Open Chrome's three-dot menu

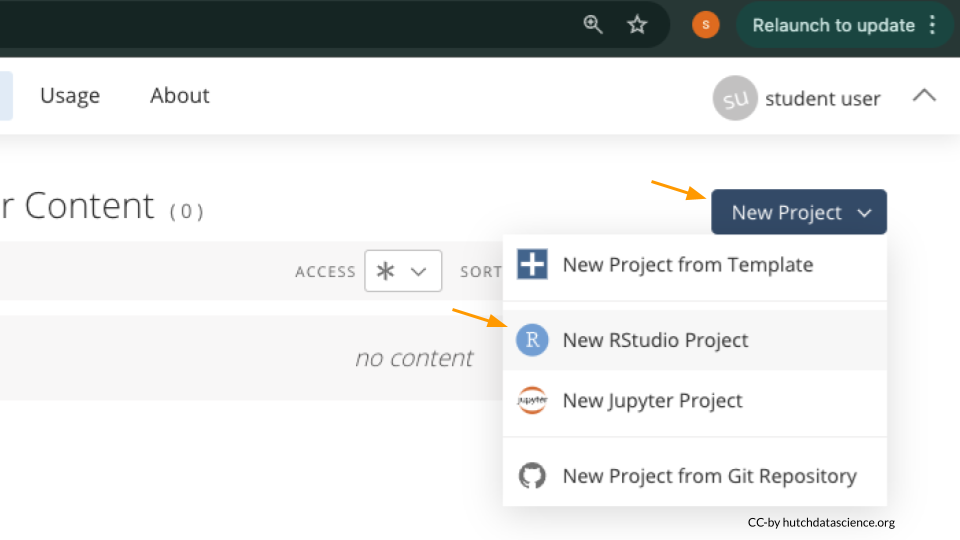[x=933, y=25]
